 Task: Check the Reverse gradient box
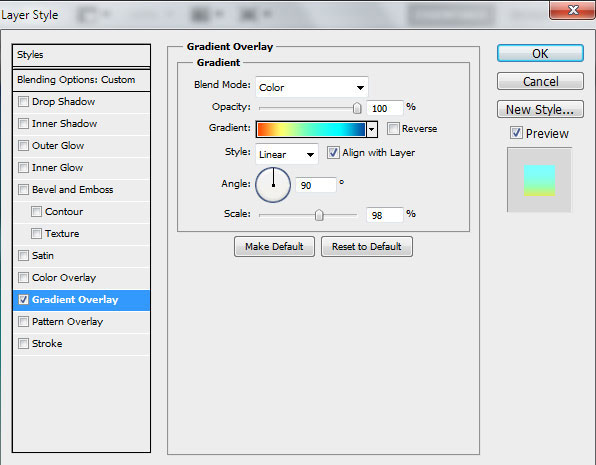point(393,129)
